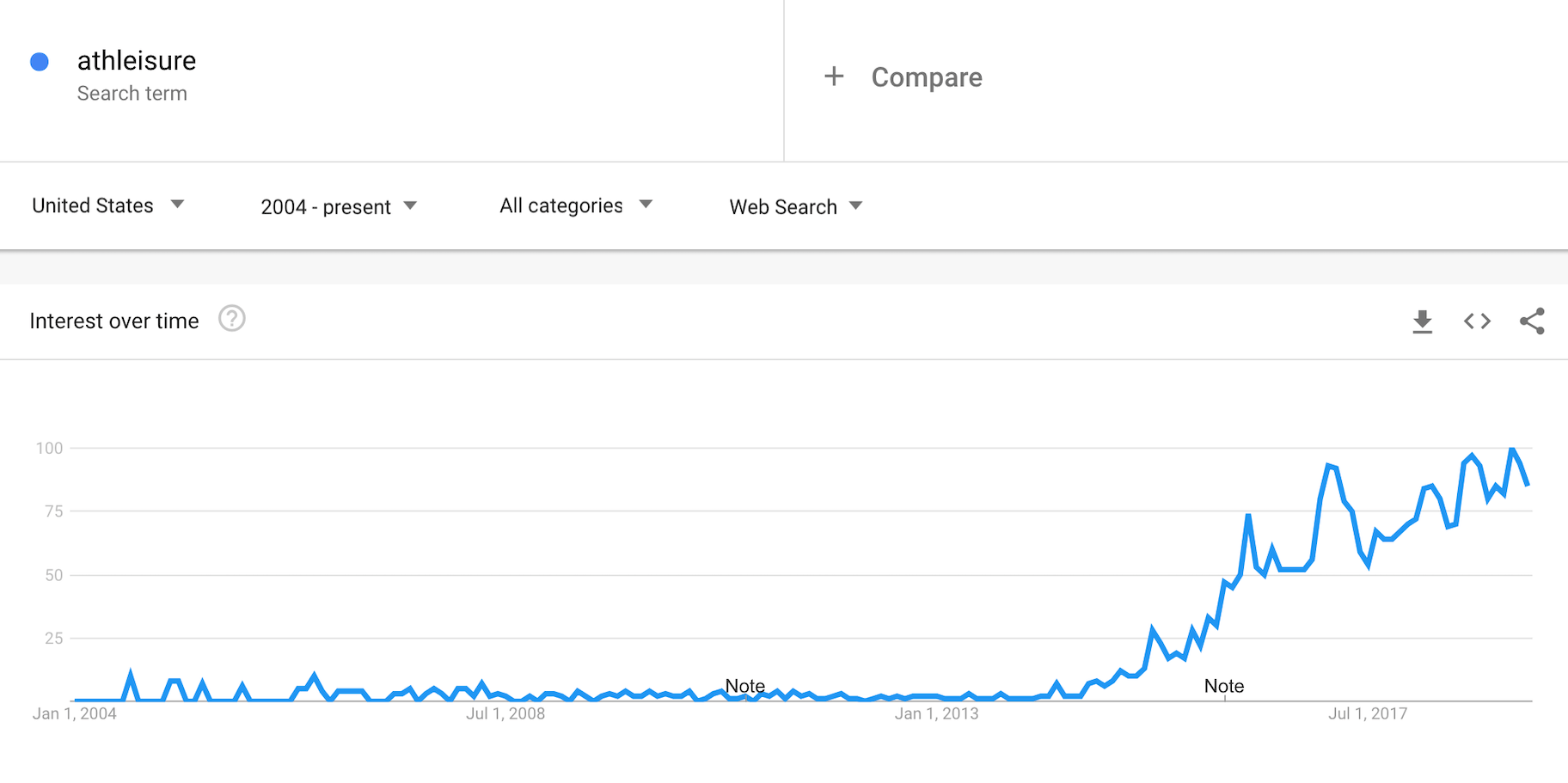Click the Jul 1, 2017 axis label
Image resolution: width=1568 pixels, height=783 pixels.
click(x=1367, y=713)
